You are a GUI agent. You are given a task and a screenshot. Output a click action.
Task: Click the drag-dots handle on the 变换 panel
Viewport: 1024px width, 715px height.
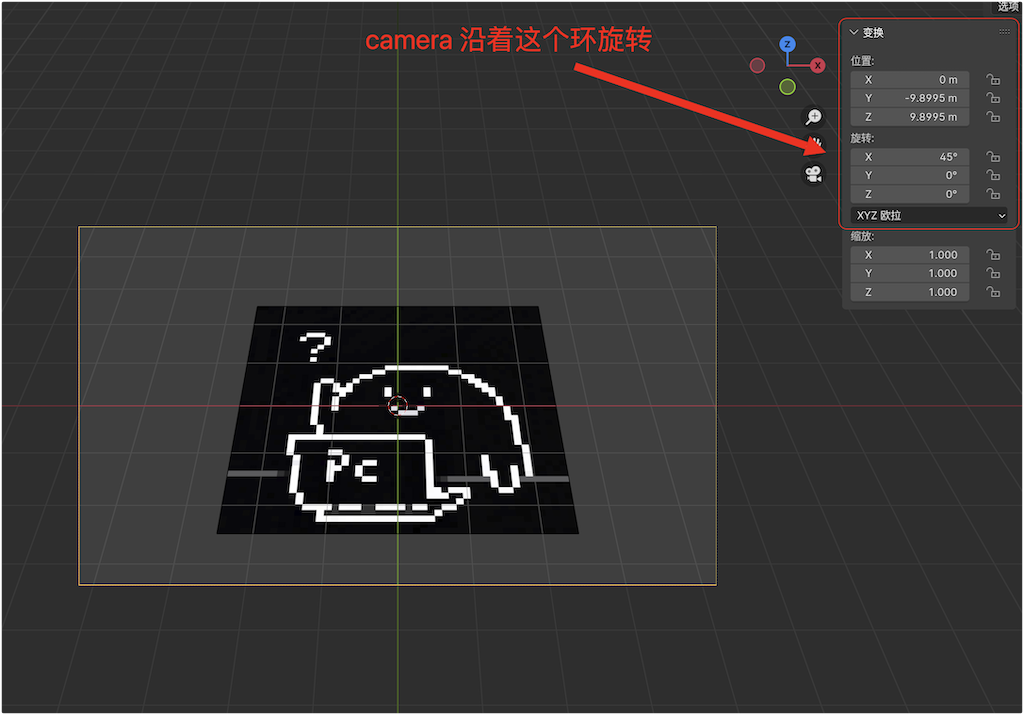coord(1004,32)
